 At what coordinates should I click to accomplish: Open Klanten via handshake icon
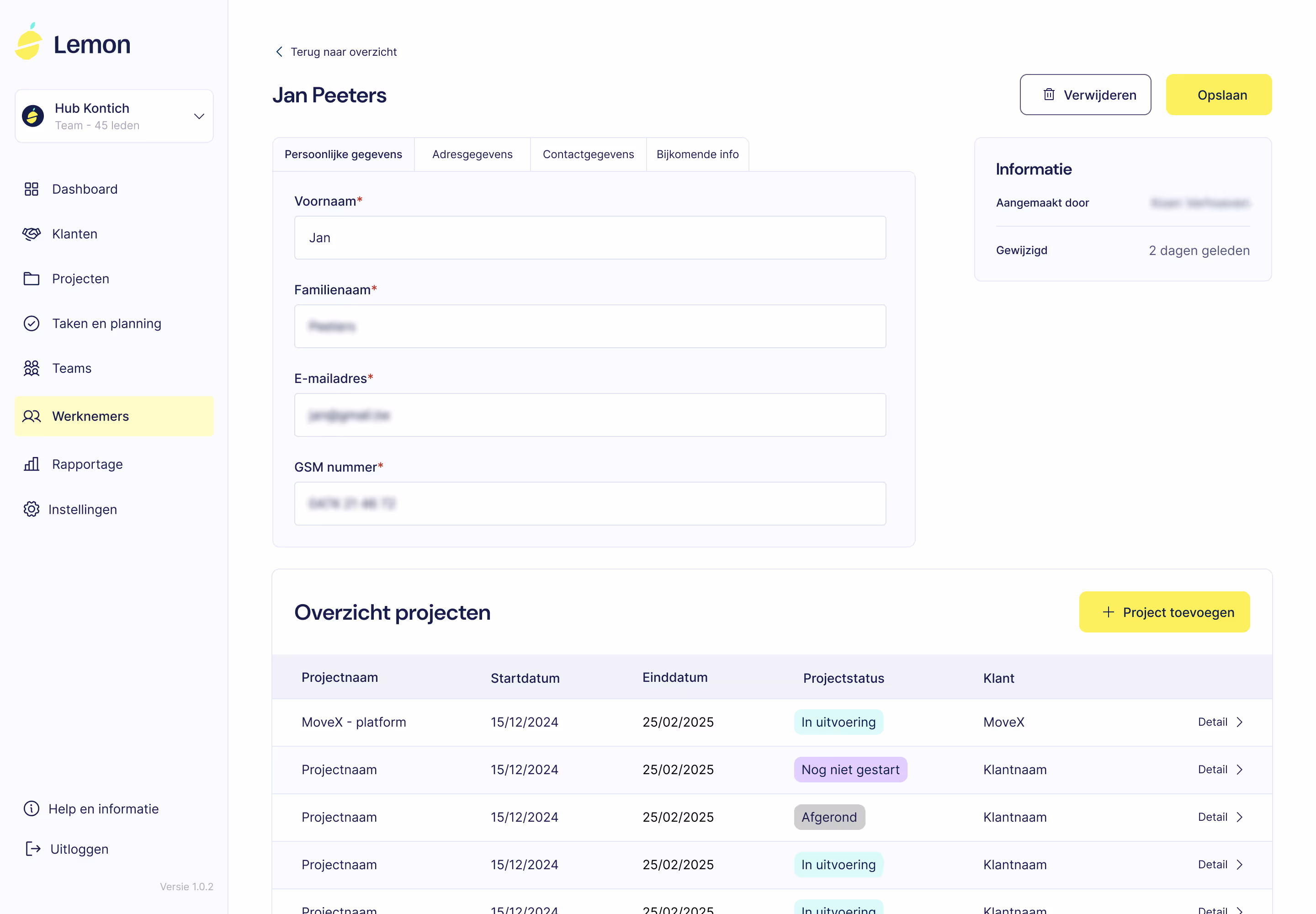pos(32,234)
